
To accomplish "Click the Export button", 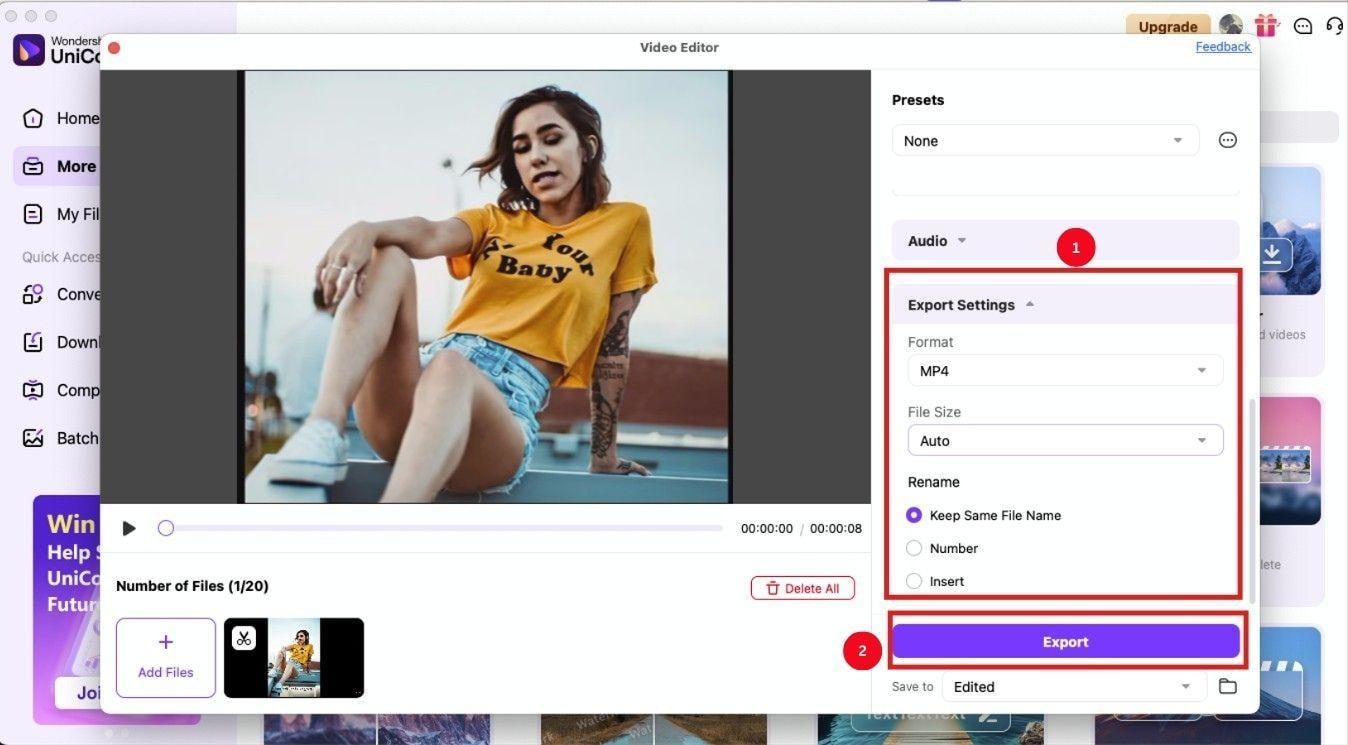I will pyautogui.click(x=1066, y=642).
